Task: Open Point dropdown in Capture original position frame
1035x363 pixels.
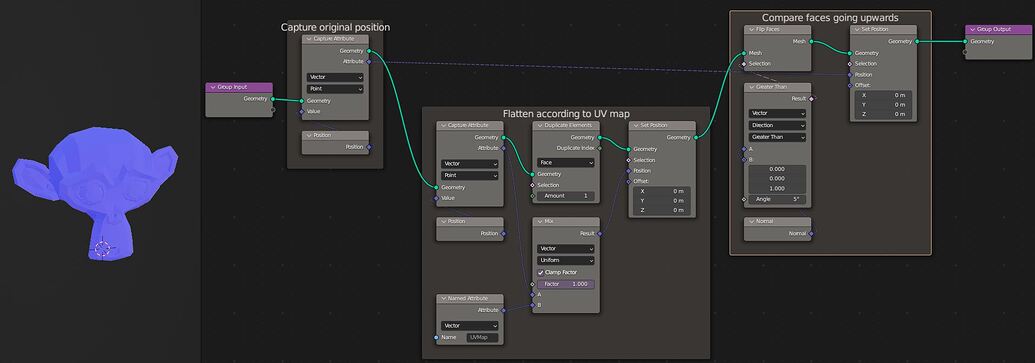Action: 335,88
